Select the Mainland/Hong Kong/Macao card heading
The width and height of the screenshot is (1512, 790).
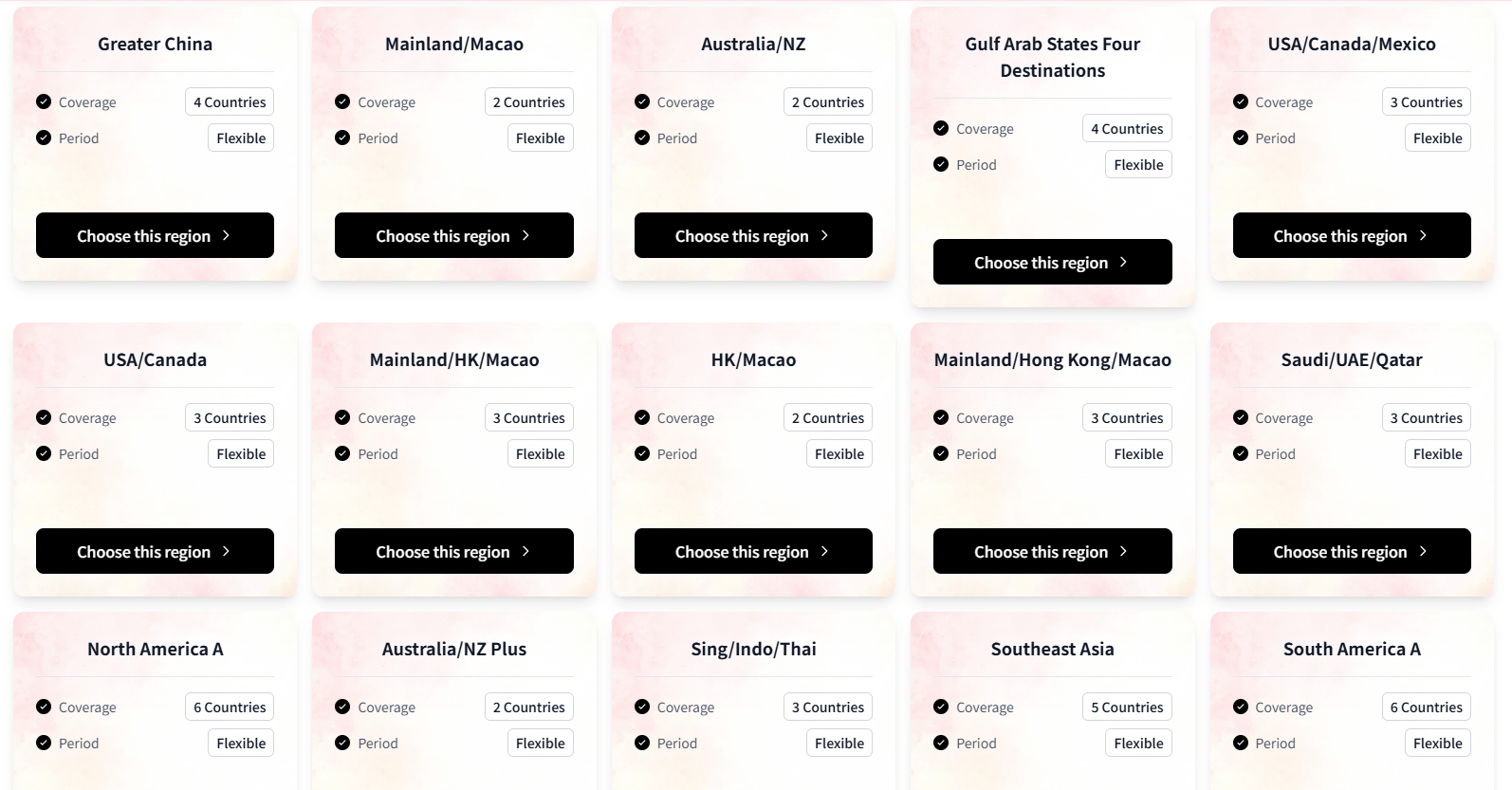click(x=1052, y=359)
